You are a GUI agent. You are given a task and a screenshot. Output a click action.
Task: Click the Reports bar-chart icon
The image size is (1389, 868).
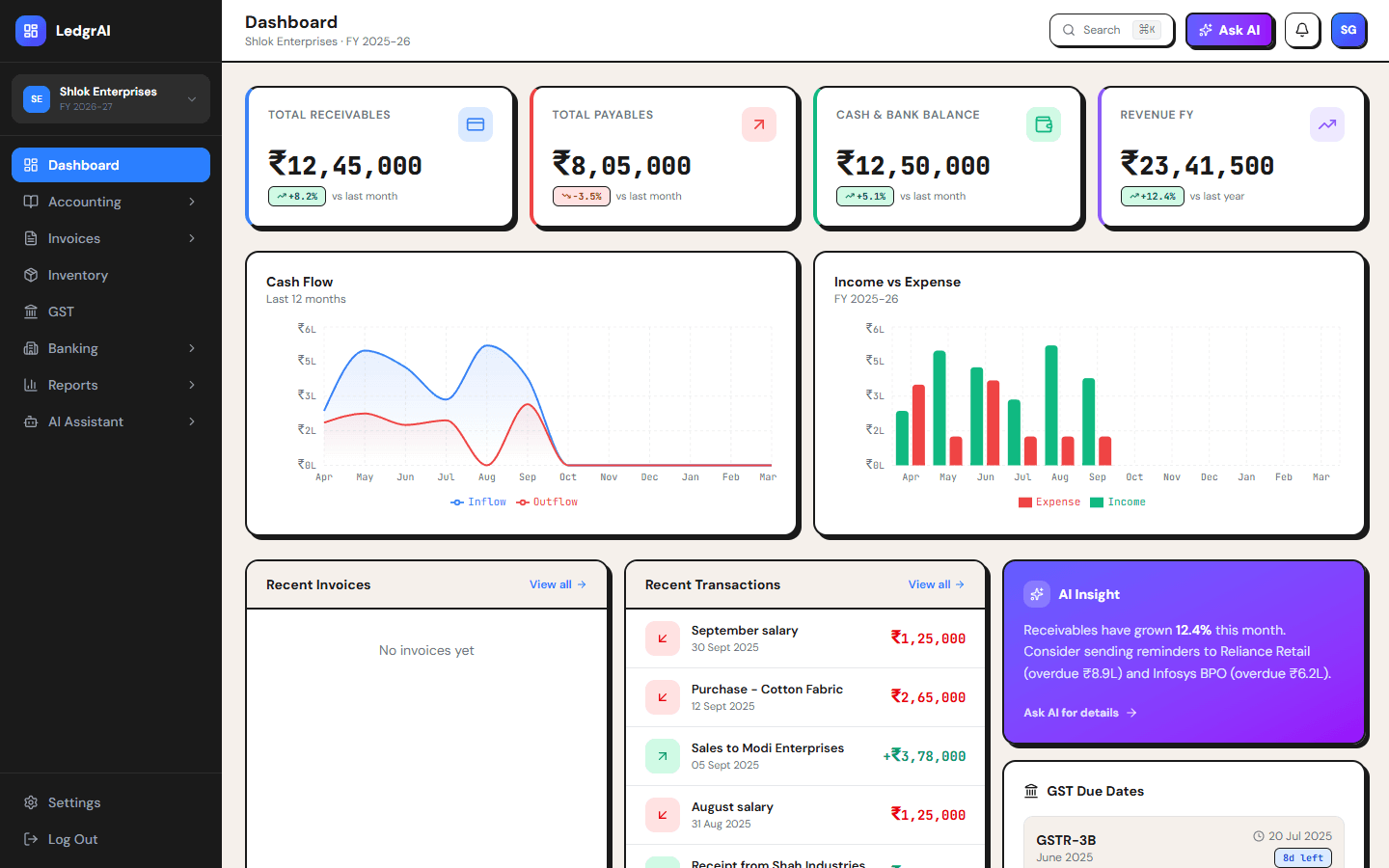point(31,385)
